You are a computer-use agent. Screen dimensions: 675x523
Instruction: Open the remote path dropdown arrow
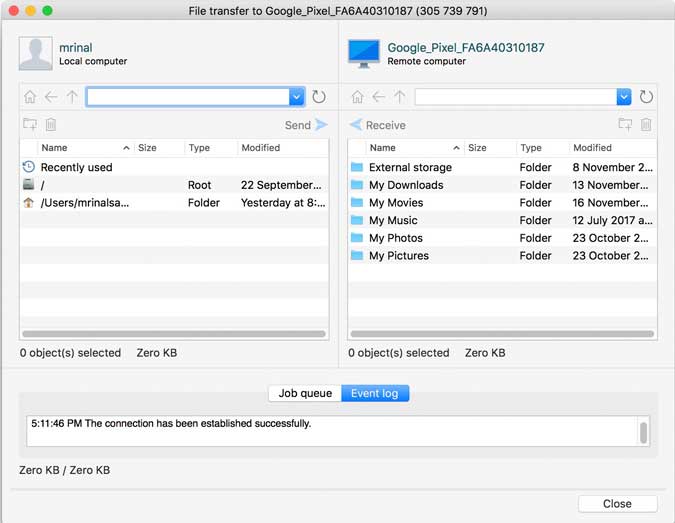point(624,97)
